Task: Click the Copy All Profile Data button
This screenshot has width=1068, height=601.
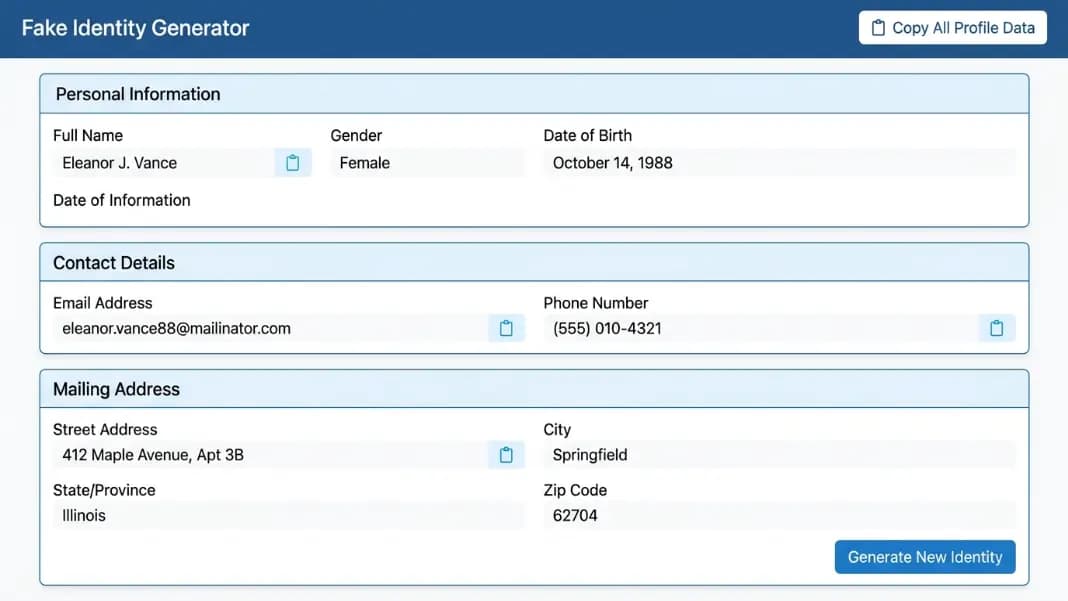Action: point(952,28)
